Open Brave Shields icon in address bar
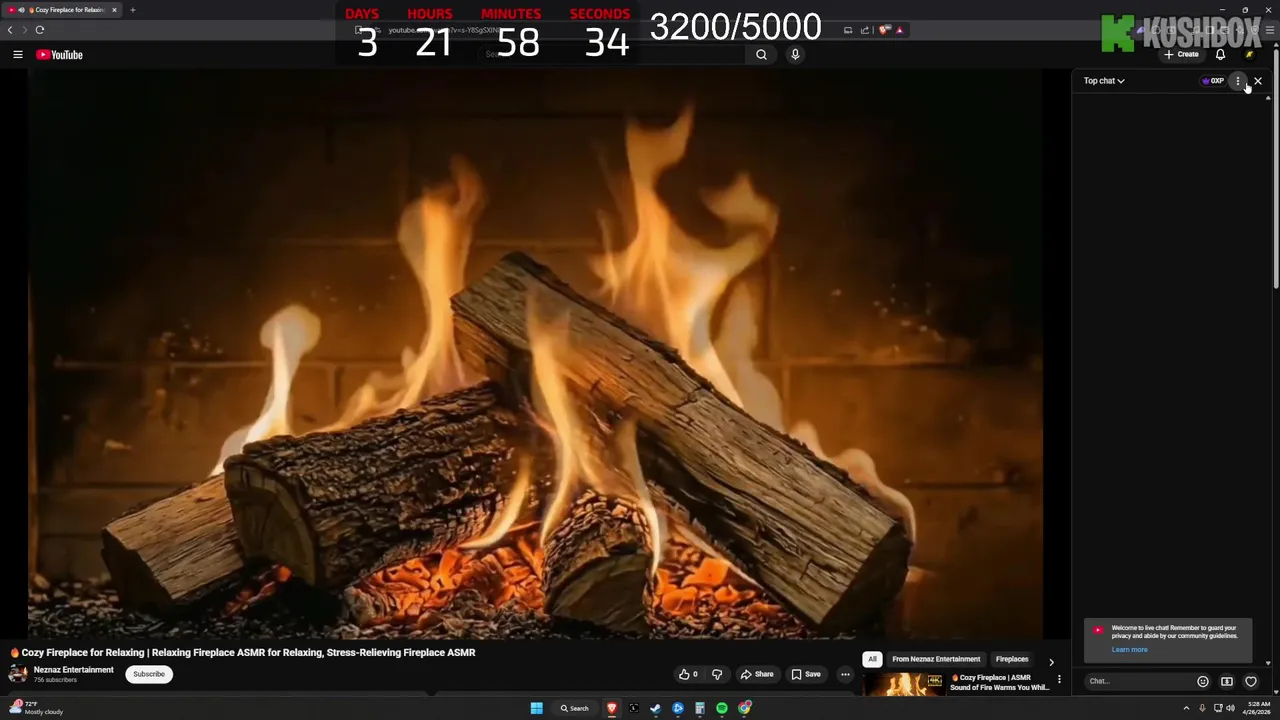 [x=884, y=30]
